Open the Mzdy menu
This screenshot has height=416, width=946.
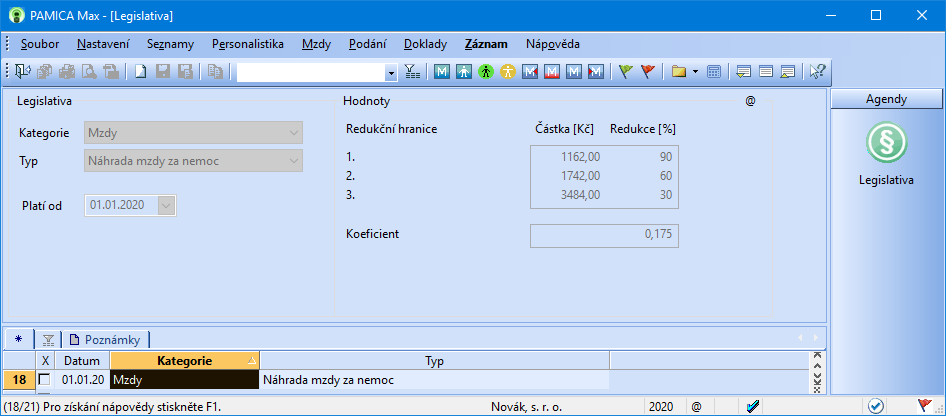pyautogui.click(x=317, y=44)
